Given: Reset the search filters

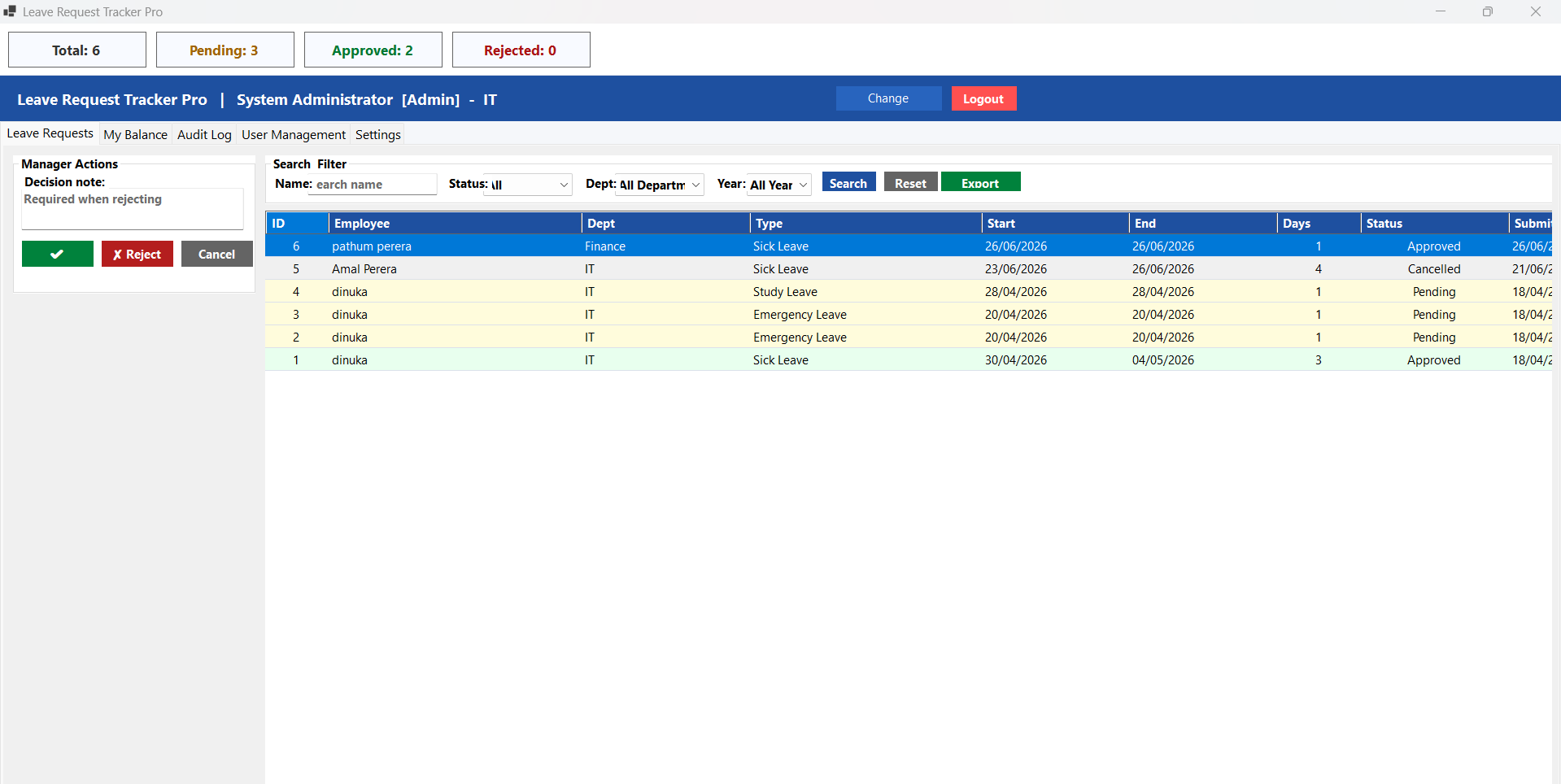Looking at the screenshot, I should pyautogui.click(x=911, y=181).
